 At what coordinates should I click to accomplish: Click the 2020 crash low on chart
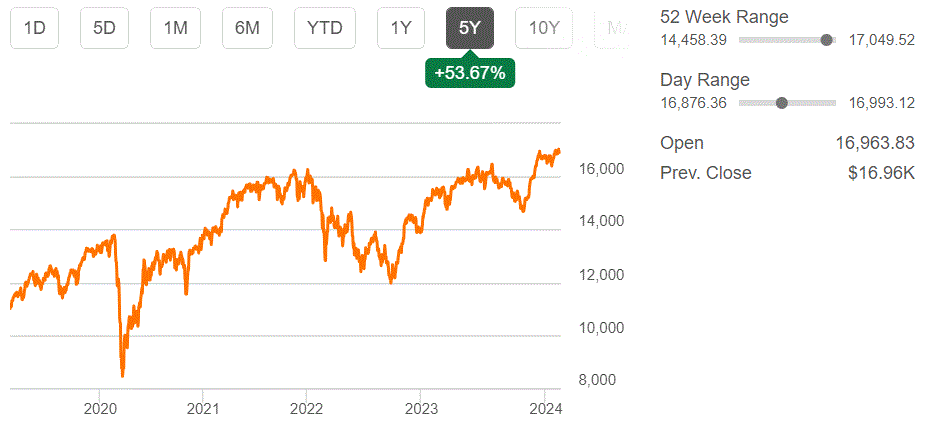click(123, 375)
